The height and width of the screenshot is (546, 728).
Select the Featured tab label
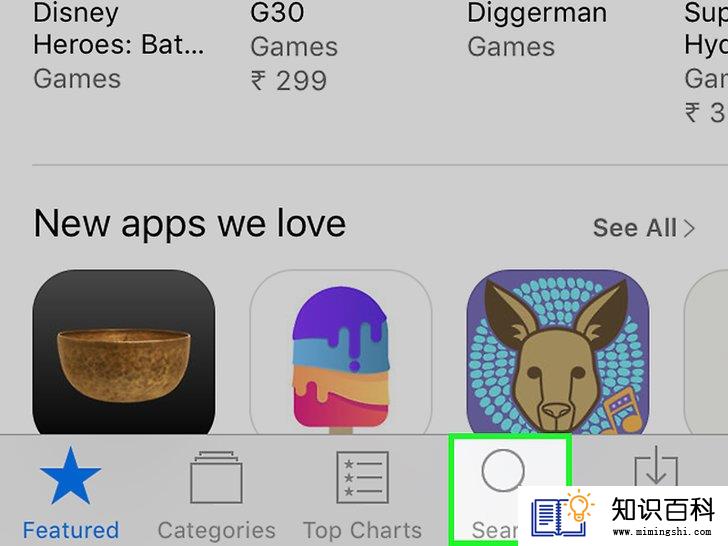click(71, 530)
